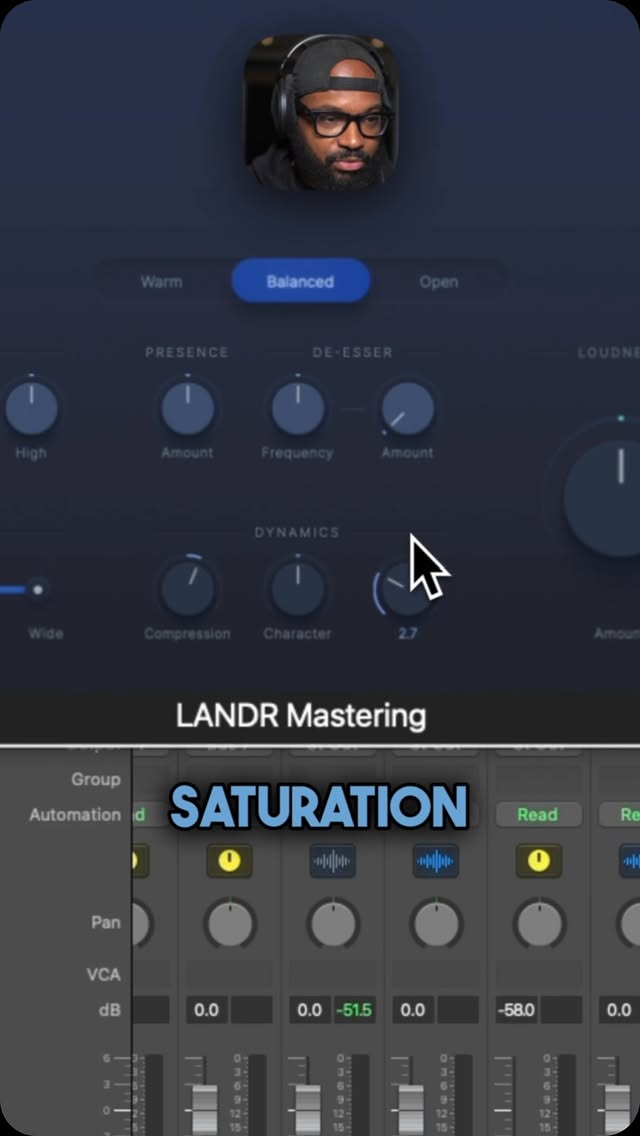This screenshot has height=1136, width=640.
Task: Click the presenter's webcam thumbnail
Action: coord(321,112)
